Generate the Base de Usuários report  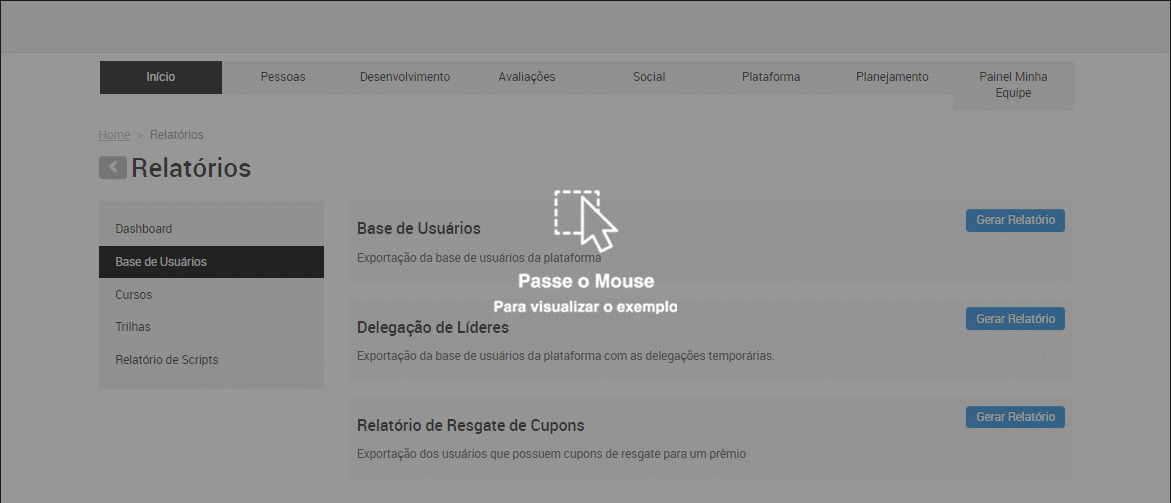[x=1015, y=220]
